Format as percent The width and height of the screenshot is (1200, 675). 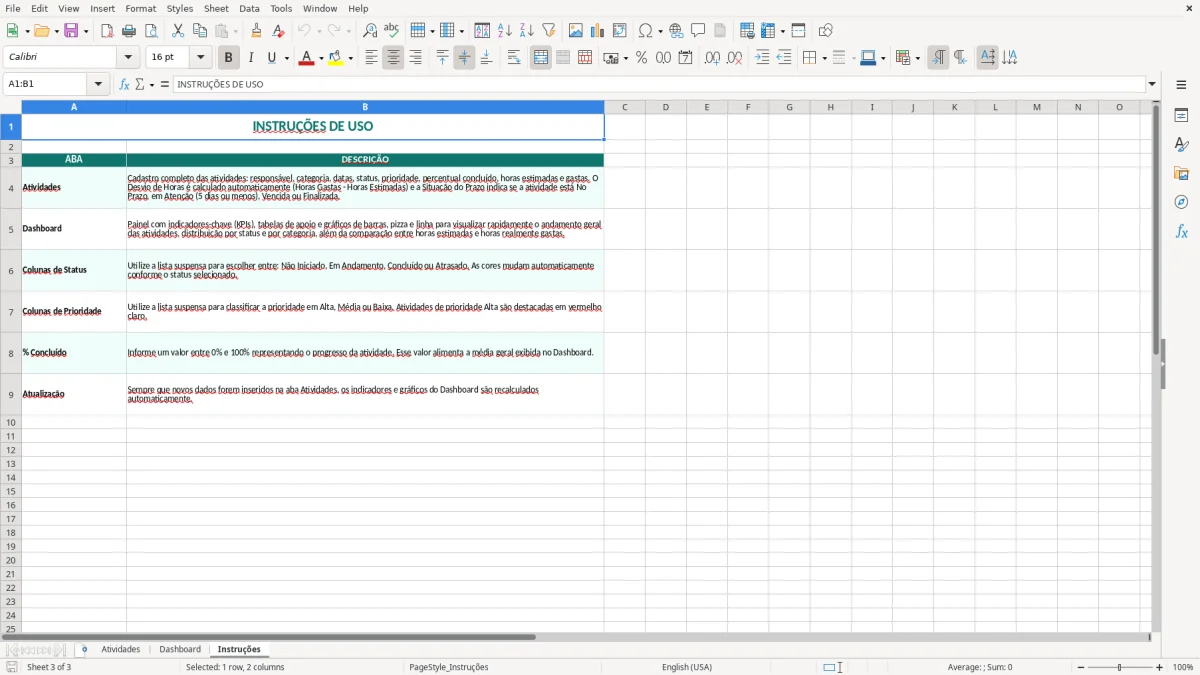click(x=641, y=58)
